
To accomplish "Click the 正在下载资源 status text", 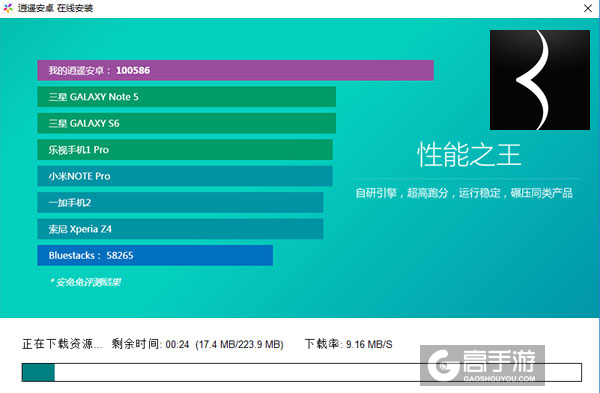I will point(62,344).
